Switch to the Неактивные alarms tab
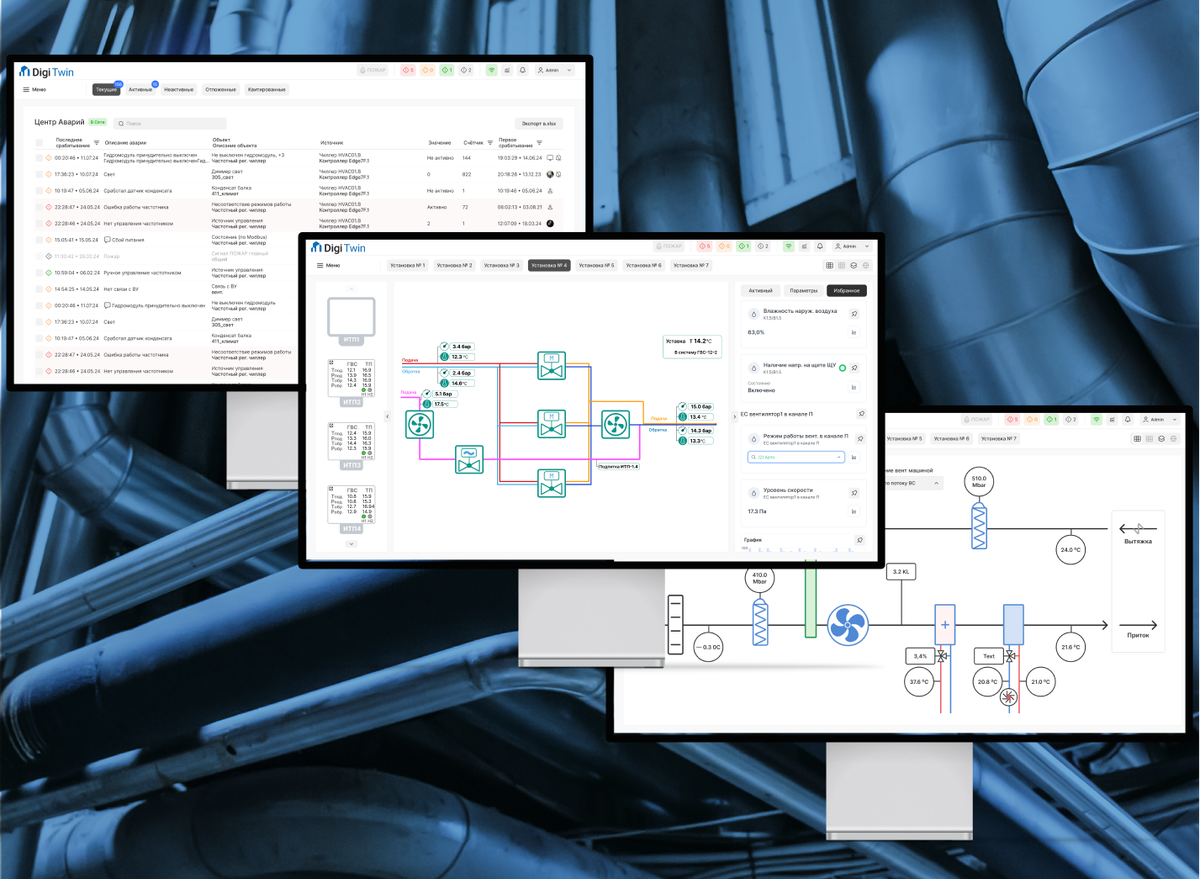The width and height of the screenshot is (1200, 879). click(x=179, y=89)
